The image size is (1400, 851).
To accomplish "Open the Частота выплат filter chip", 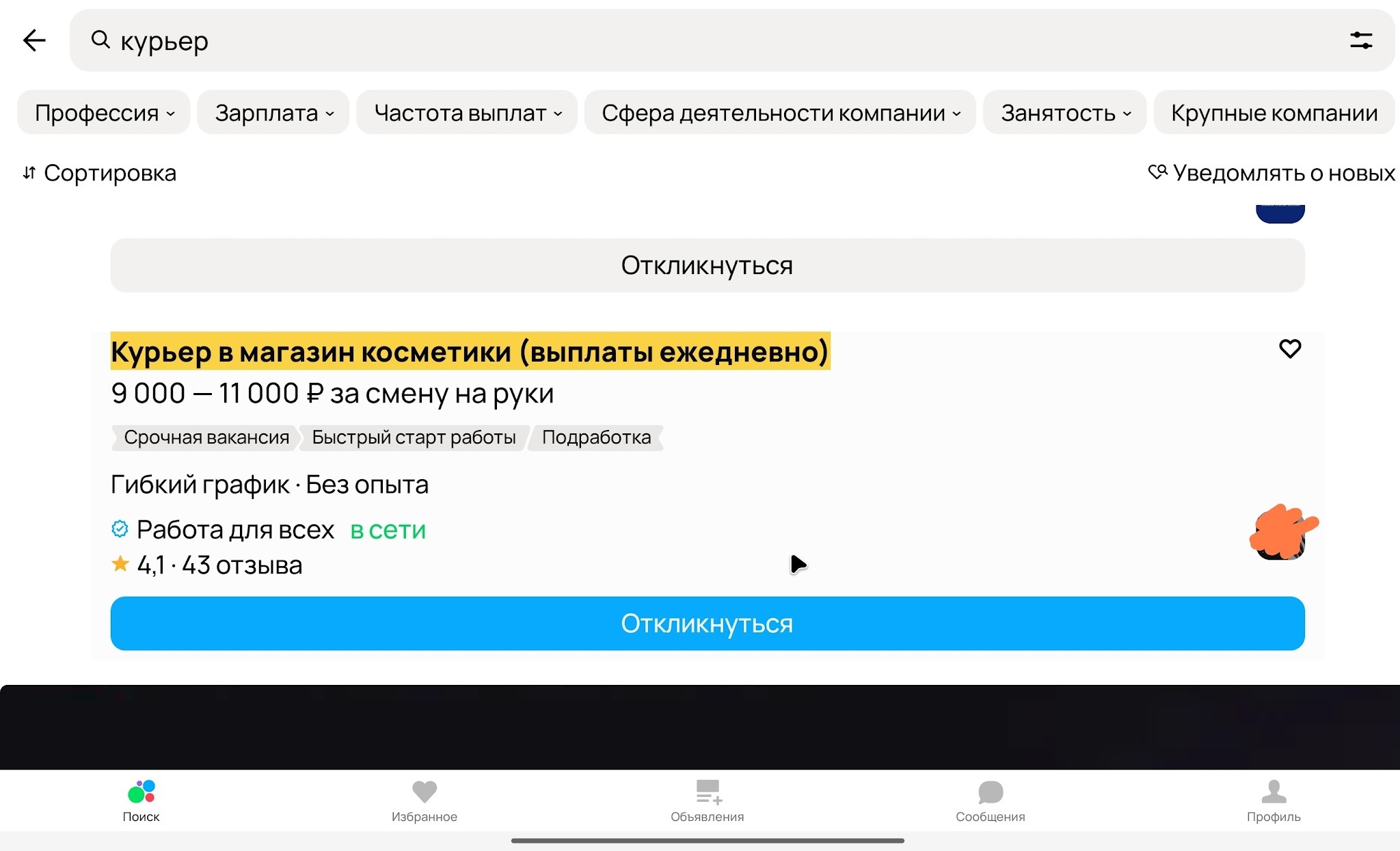I will (x=467, y=112).
